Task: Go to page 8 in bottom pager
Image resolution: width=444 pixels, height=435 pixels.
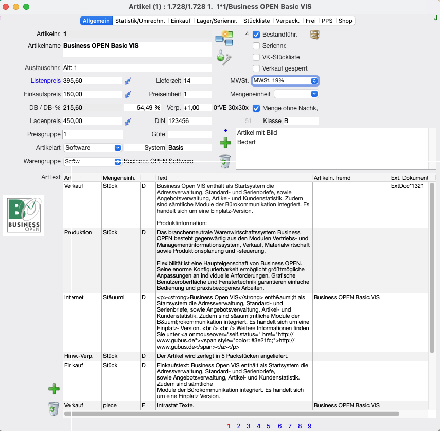Action: pyautogui.click(x=300, y=426)
